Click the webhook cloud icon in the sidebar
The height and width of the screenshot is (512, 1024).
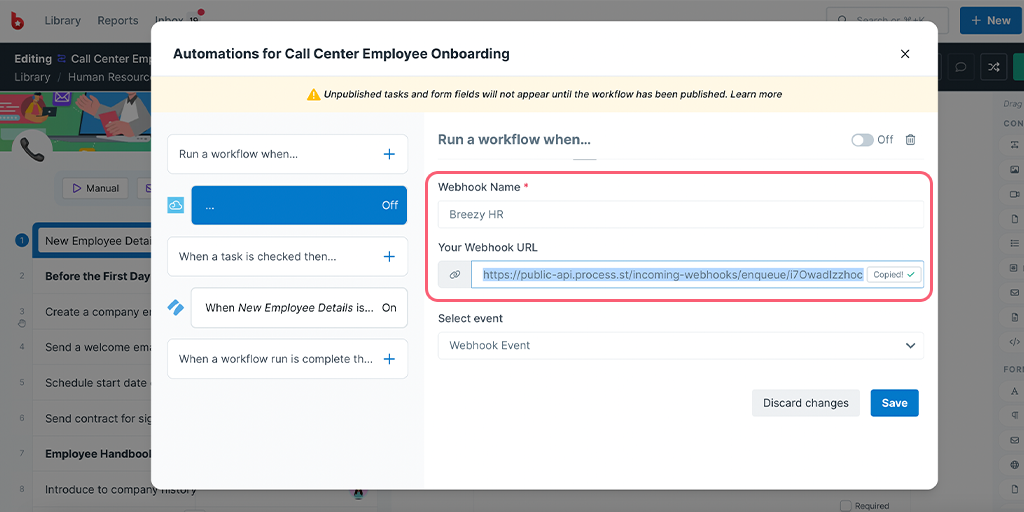pos(176,205)
